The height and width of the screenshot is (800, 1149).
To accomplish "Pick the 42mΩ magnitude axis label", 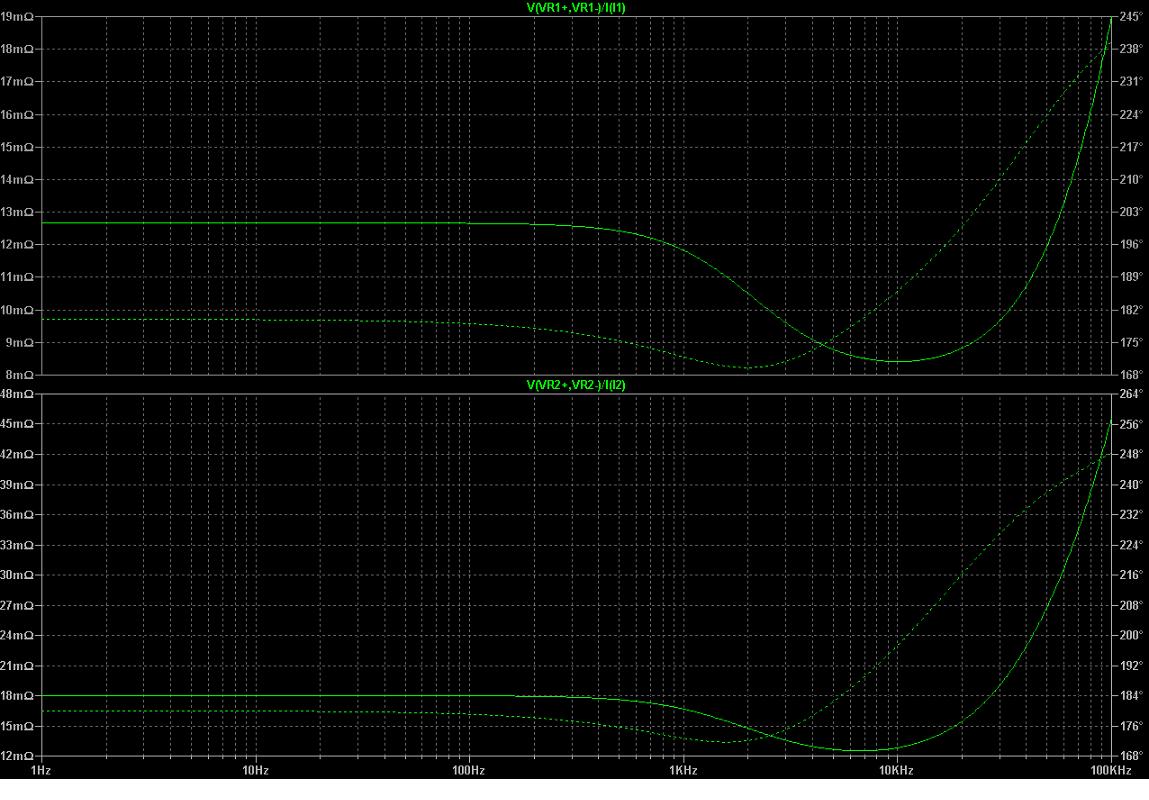I will click(17, 454).
